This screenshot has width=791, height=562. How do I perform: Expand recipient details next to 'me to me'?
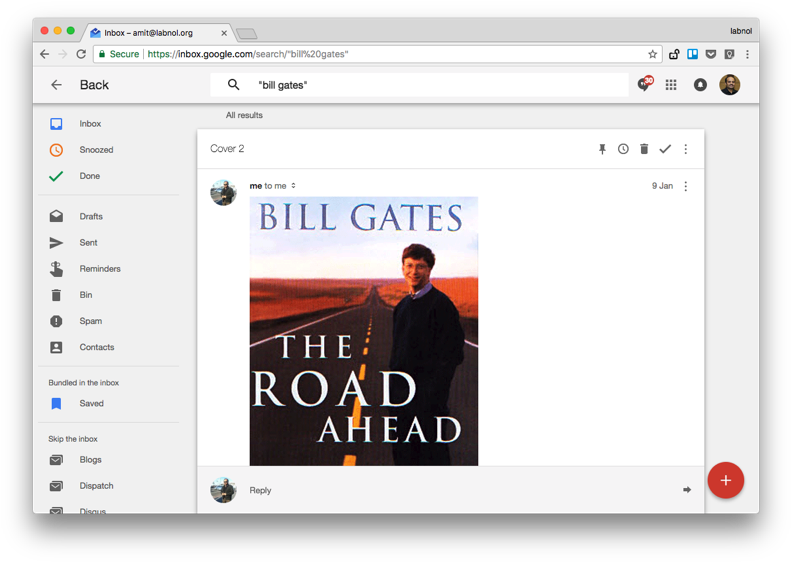pyautogui.click(x=293, y=186)
